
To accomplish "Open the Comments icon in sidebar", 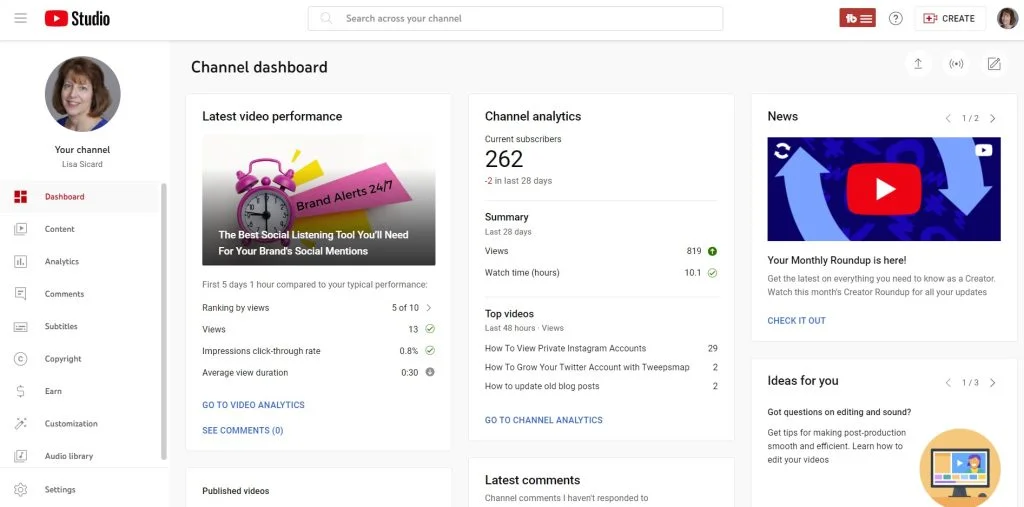I will click(x=21, y=293).
